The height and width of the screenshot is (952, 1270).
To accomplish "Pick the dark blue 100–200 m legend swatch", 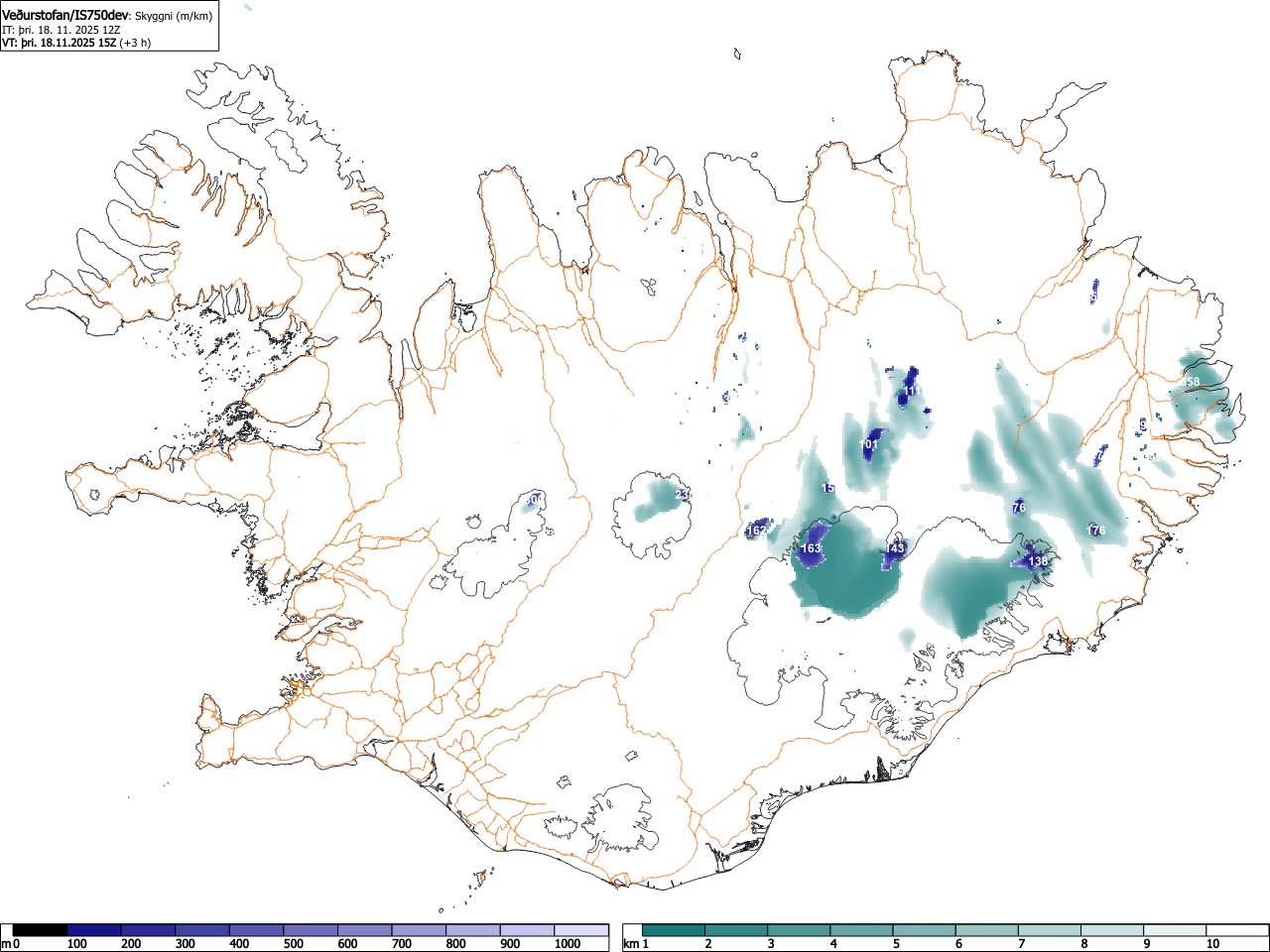I will (x=94, y=930).
